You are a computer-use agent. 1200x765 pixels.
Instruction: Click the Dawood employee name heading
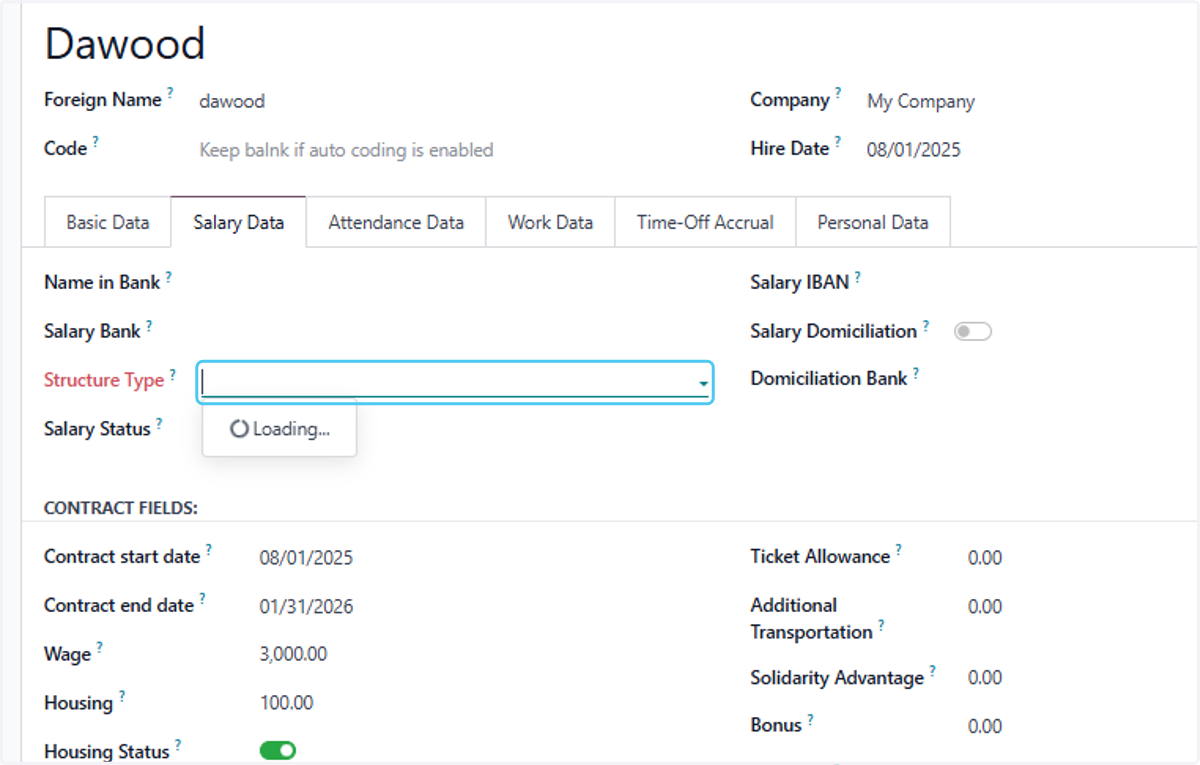125,44
